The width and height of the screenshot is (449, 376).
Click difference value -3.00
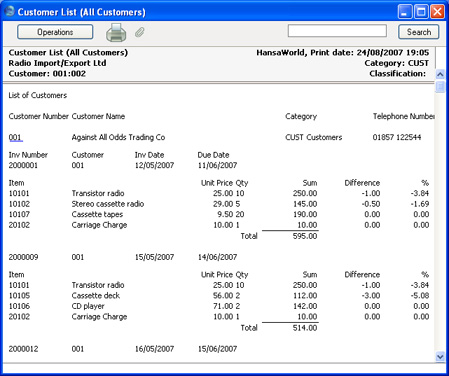(x=371, y=296)
